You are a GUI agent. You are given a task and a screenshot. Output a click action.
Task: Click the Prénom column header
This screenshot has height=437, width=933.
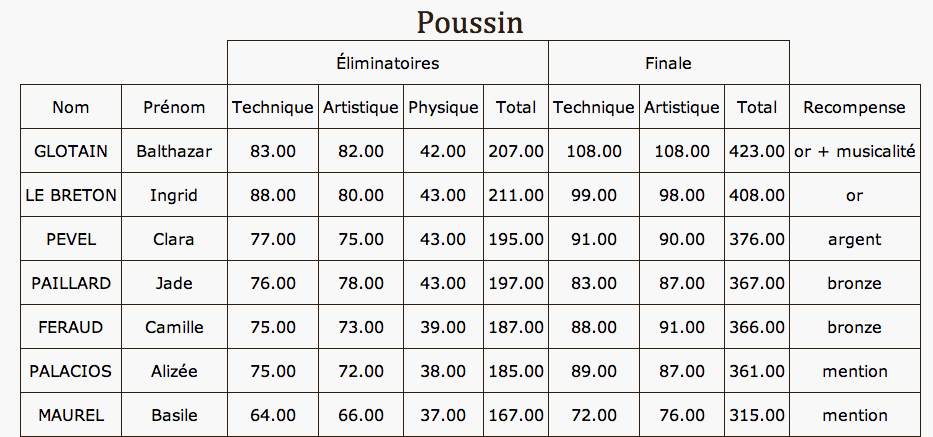click(174, 107)
